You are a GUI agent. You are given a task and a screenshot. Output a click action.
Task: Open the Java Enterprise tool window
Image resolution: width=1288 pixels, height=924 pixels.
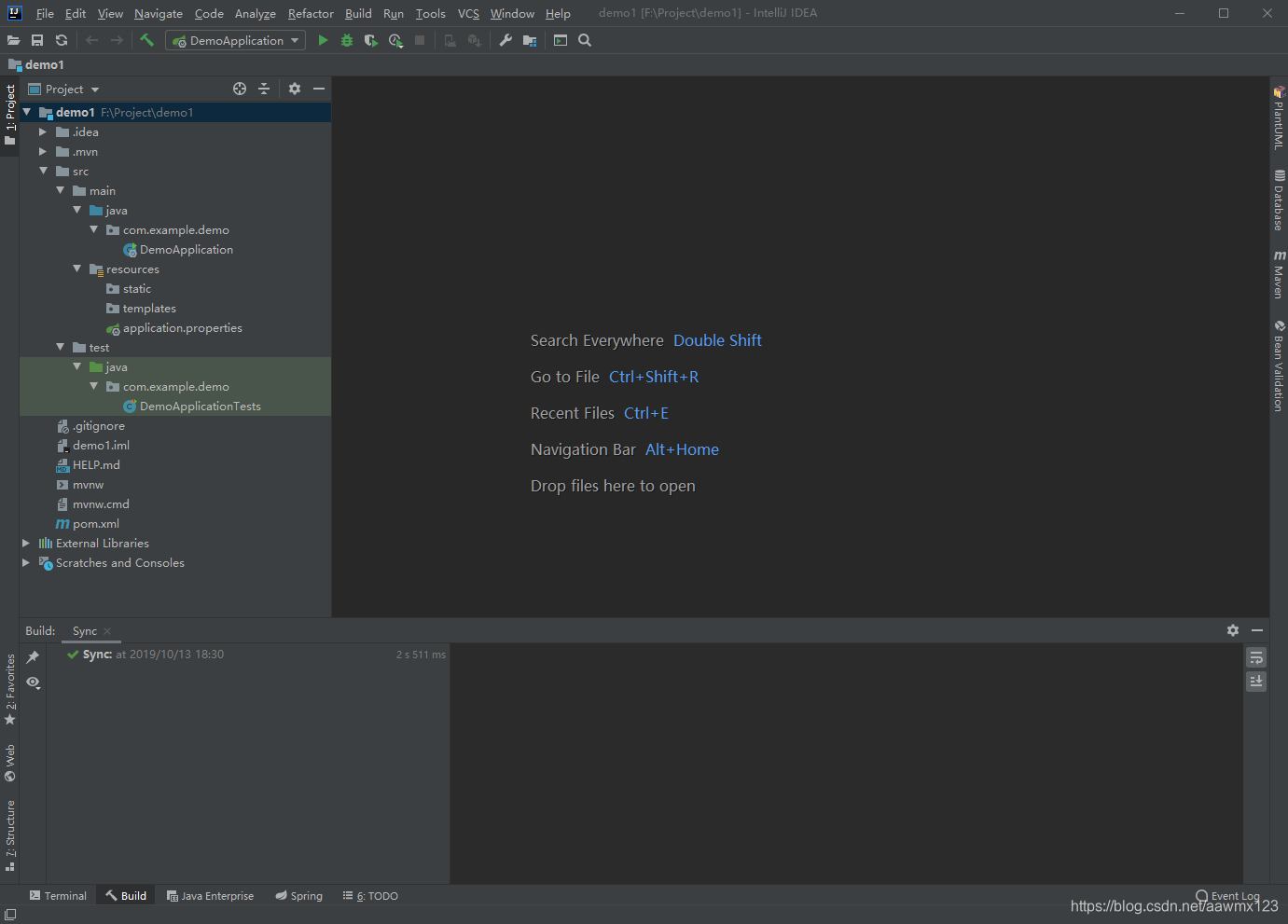[210, 896]
